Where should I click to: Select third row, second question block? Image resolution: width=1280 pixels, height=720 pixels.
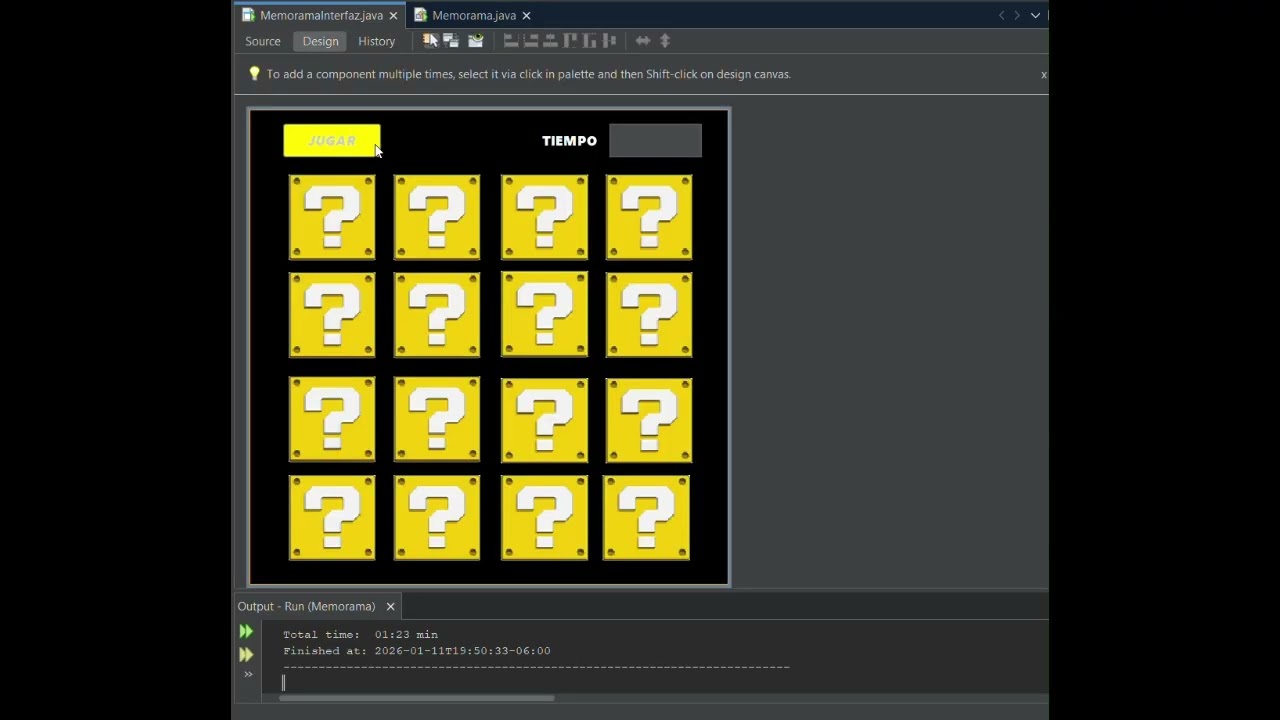pos(437,419)
